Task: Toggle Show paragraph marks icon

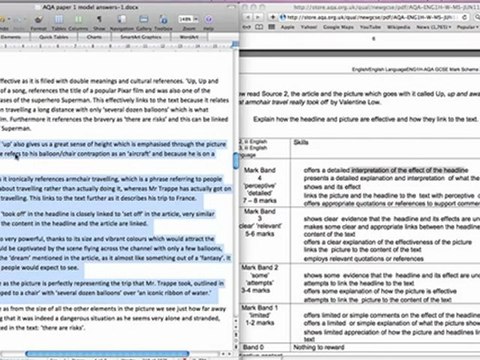Action: tap(99, 20)
